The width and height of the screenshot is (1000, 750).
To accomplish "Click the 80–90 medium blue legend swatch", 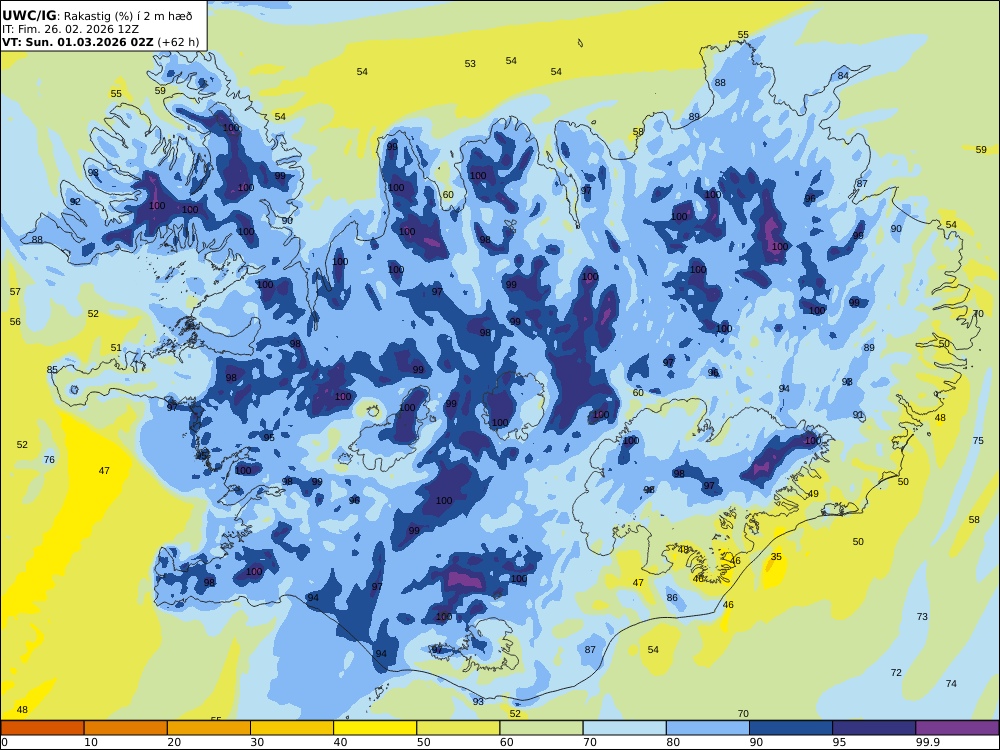I will 707,728.
